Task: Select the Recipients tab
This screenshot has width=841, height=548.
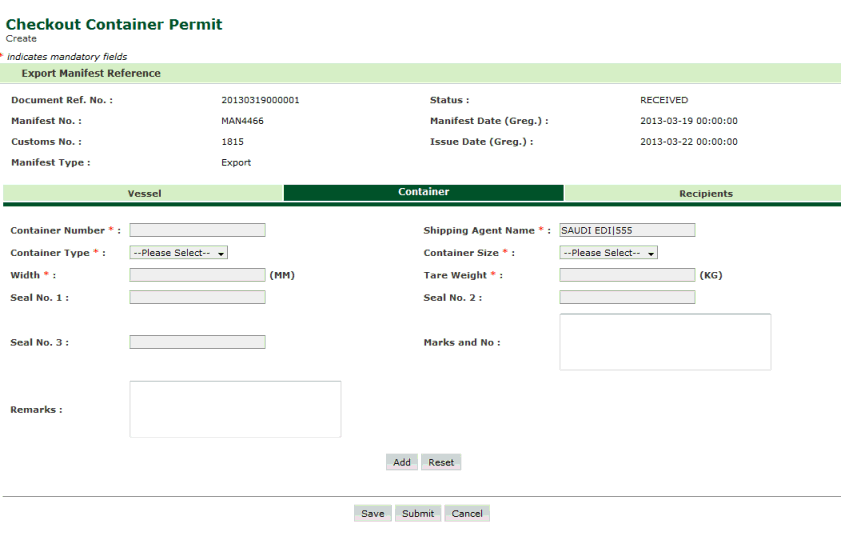Action: (x=705, y=193)
